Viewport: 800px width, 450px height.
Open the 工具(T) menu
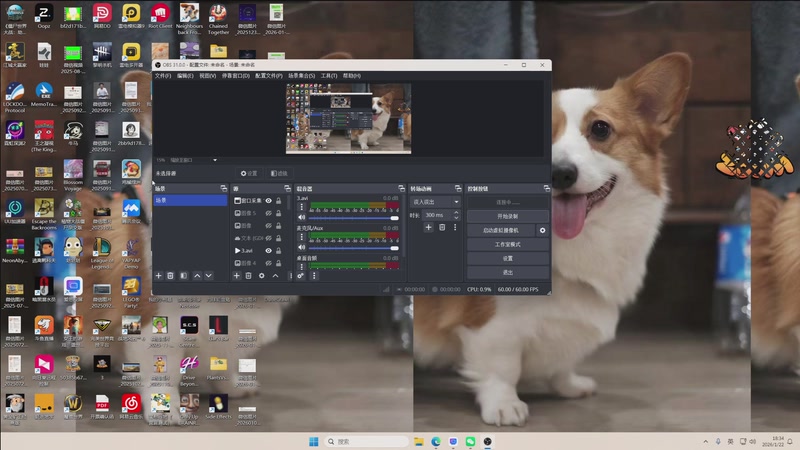[x=328, y=75]
